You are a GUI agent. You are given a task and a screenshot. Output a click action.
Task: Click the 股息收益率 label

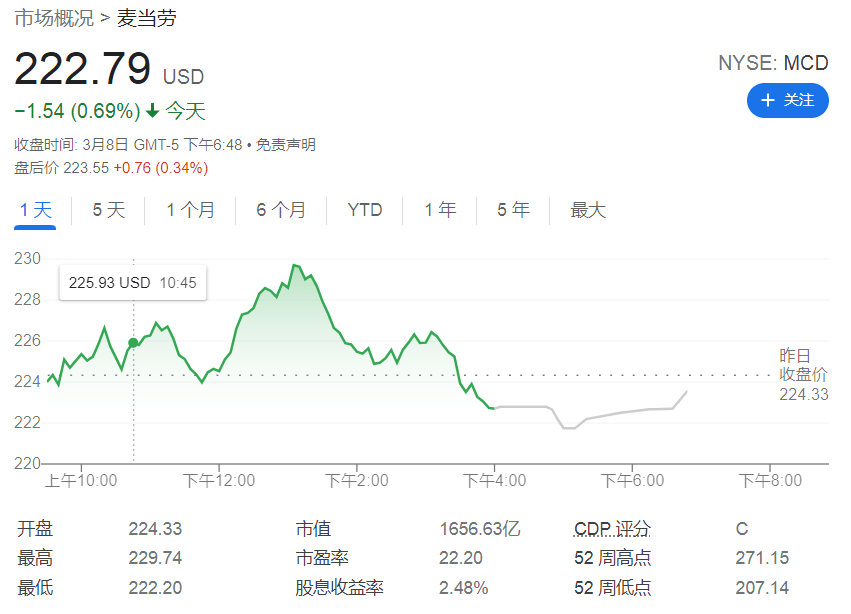pos(339,588)
